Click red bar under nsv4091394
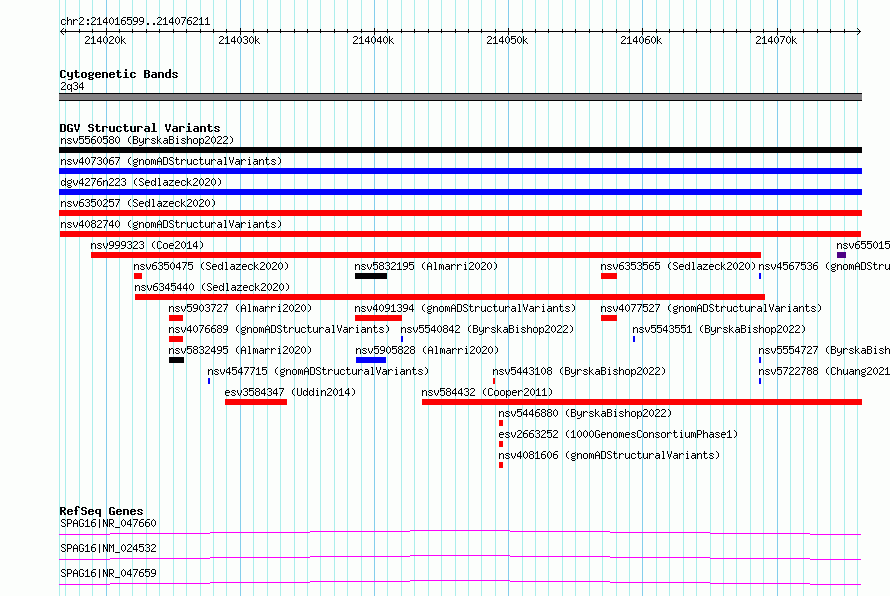890x596 pixels. pyautogui.click(x=379, y=318)
